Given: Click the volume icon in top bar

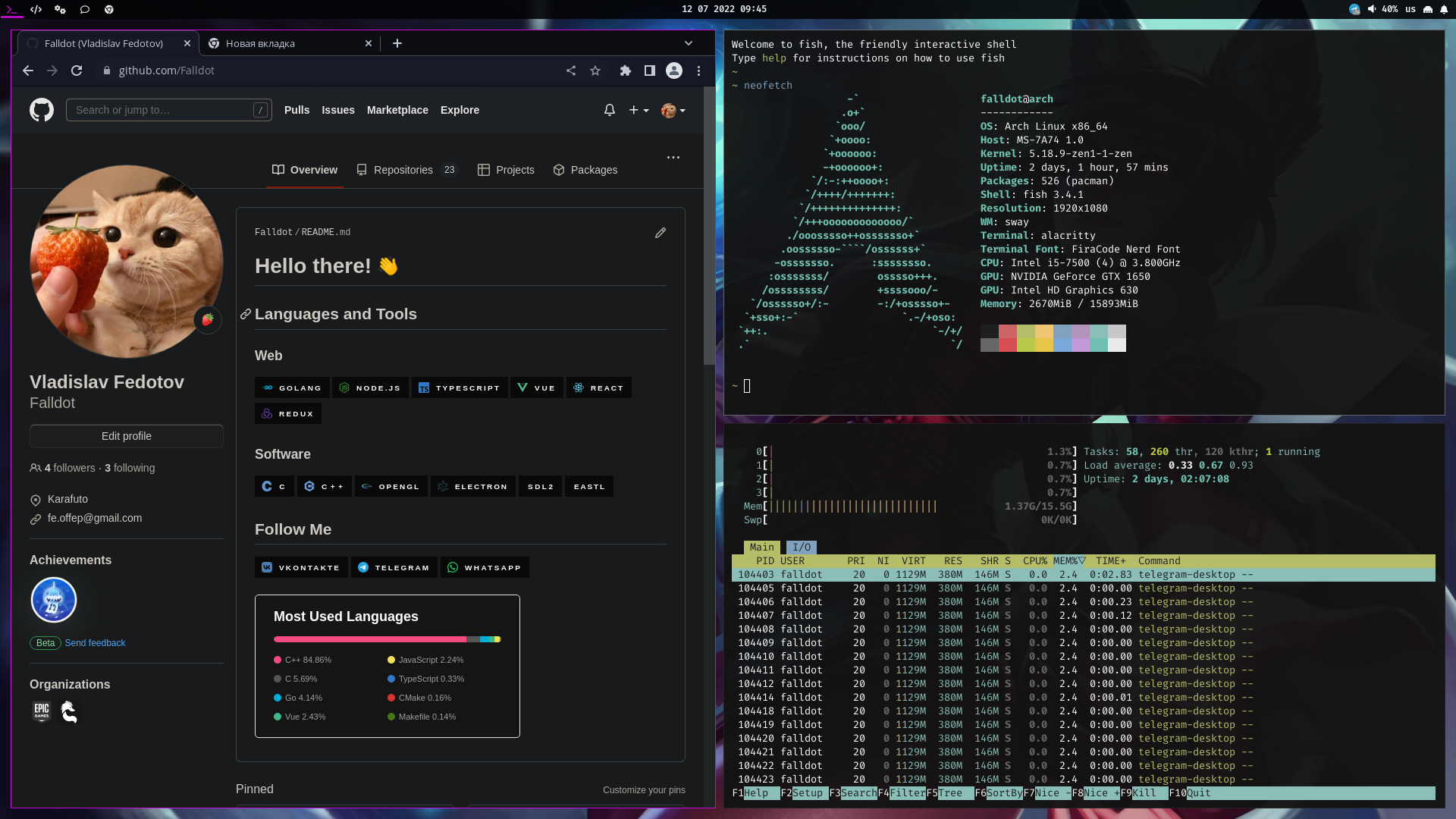Looking at the screenshot, I should [x=1372, y=9].
